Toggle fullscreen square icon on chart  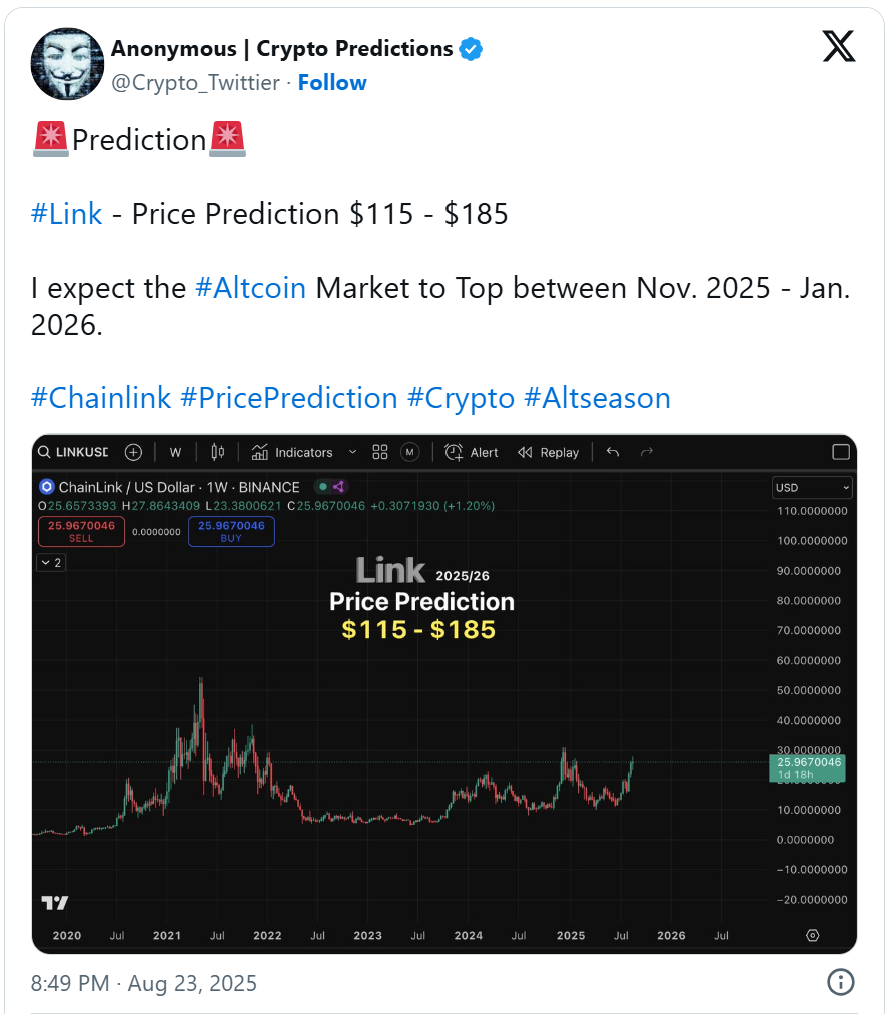point(841,452)
